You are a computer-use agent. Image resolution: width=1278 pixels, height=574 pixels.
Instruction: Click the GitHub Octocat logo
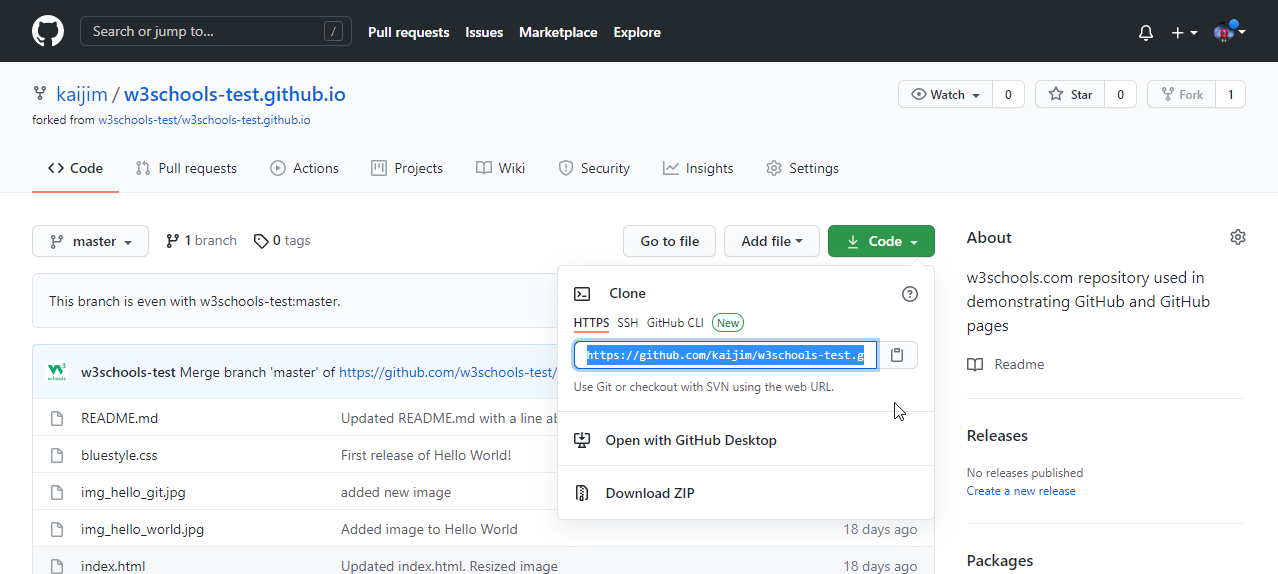point(48,32)
